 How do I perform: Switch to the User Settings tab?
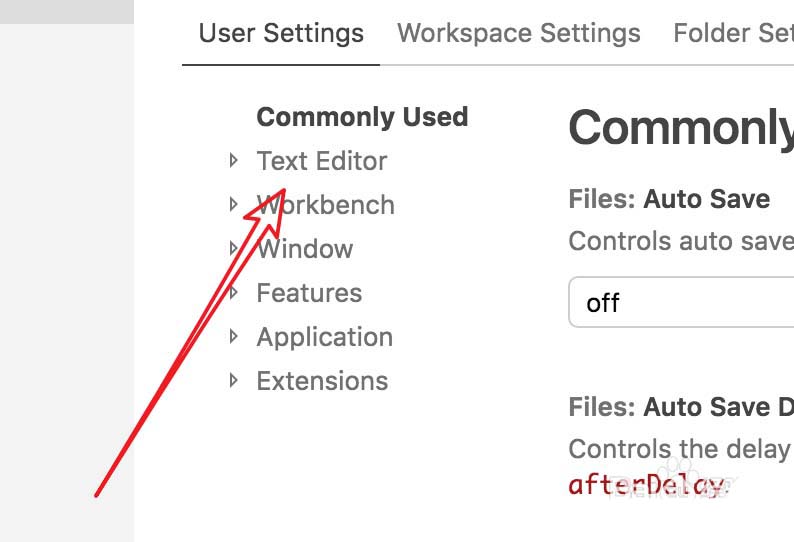point(281,33)
